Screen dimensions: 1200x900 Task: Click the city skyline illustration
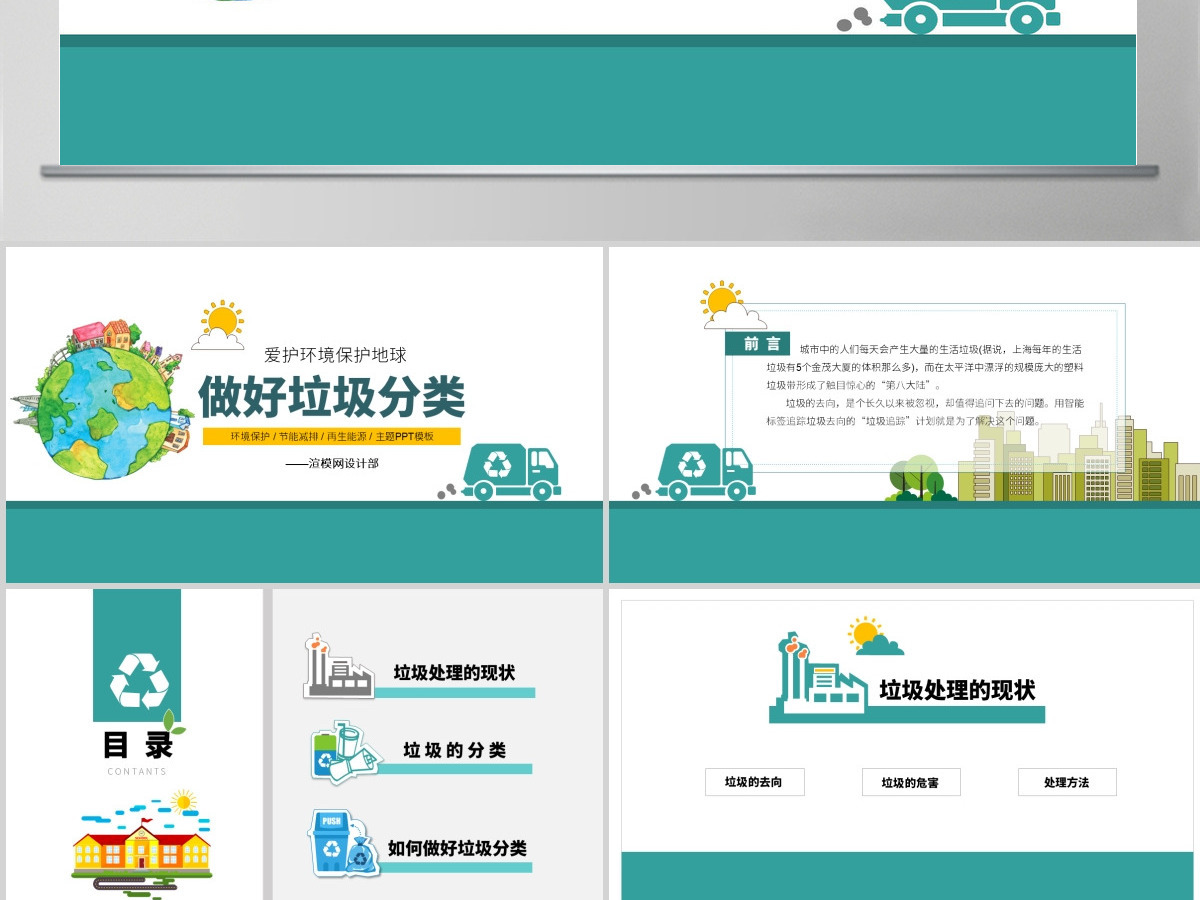[x=1078, y=450]
